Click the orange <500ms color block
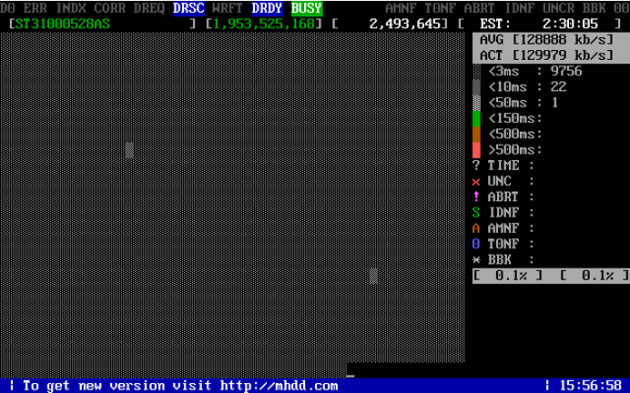The height and width of the screenshot is (393, 630). (x=476, y=134)
